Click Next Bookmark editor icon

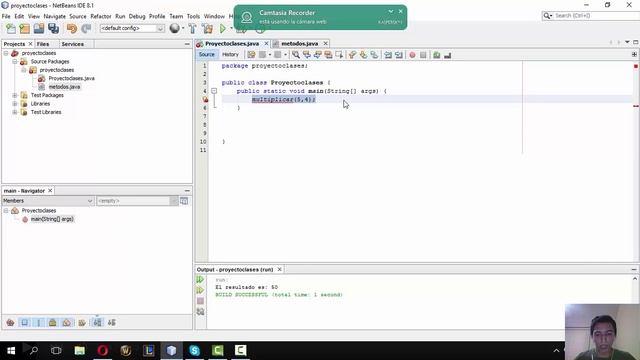coord(363,55)
